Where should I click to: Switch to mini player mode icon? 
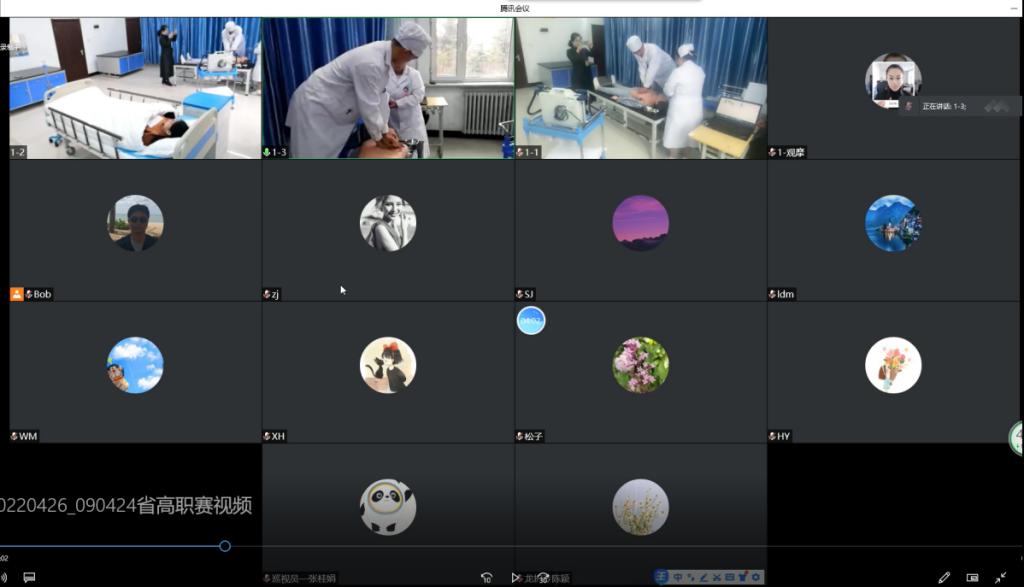(x=972, y=578)
